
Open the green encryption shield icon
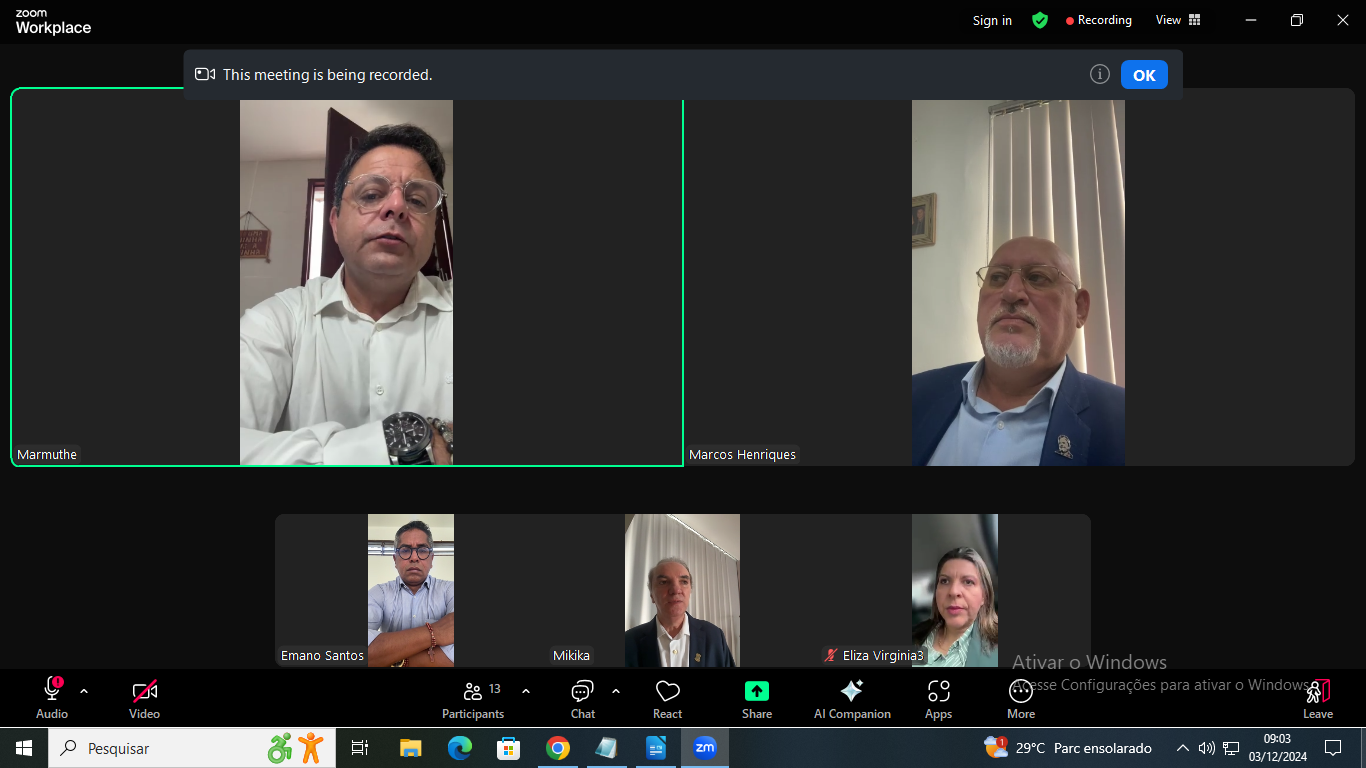(1040, 20)
